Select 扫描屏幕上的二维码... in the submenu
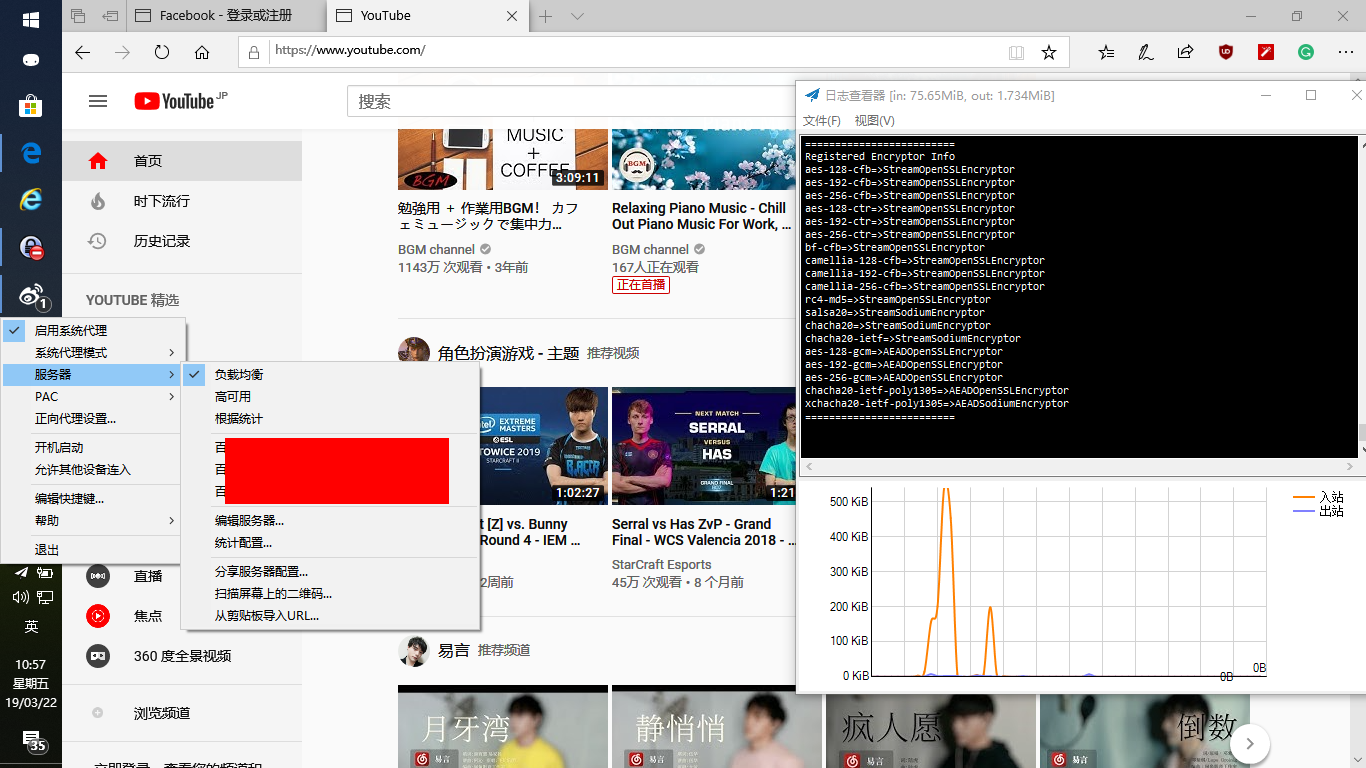1366x768 pixels. tap(331, 594)
